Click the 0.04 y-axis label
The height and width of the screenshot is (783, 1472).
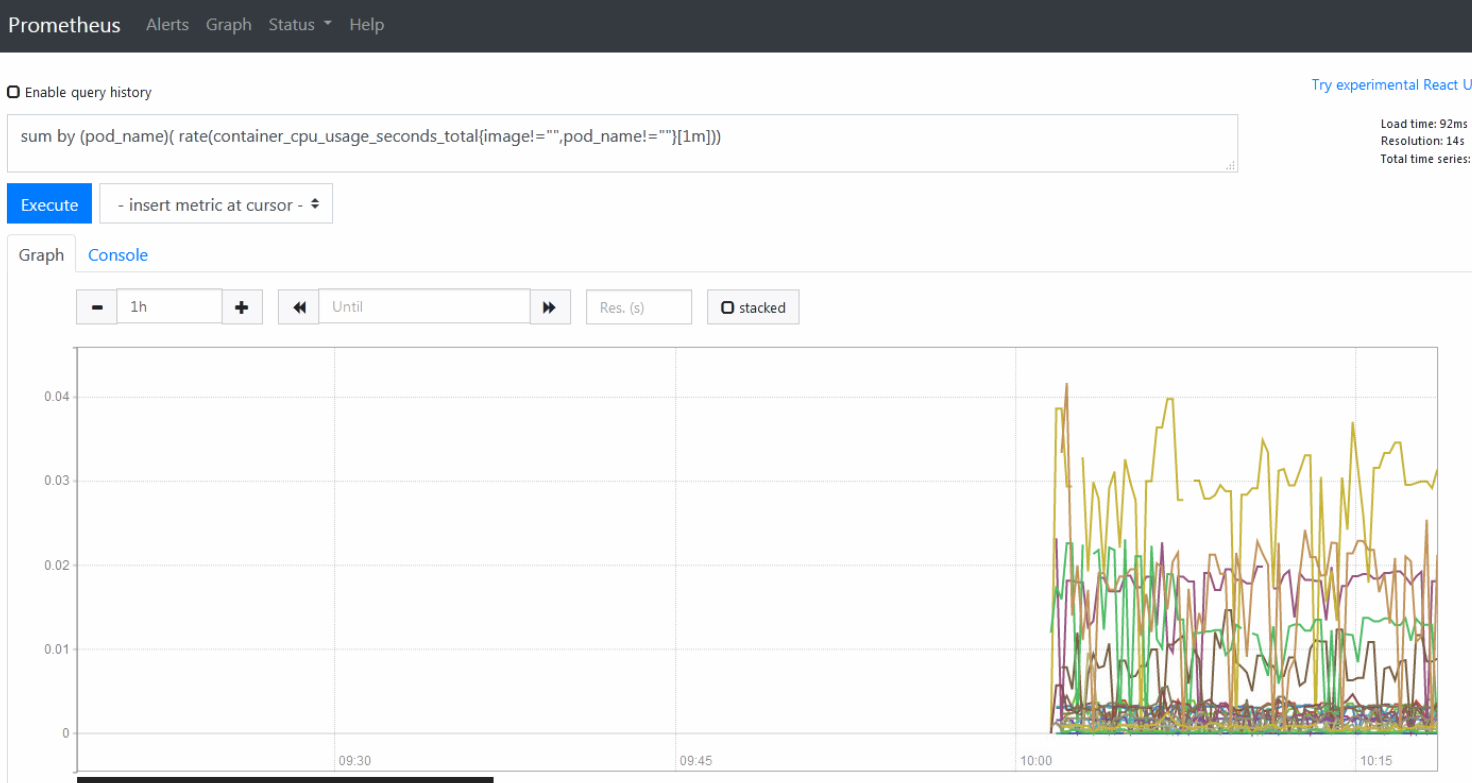coord(57,397)
